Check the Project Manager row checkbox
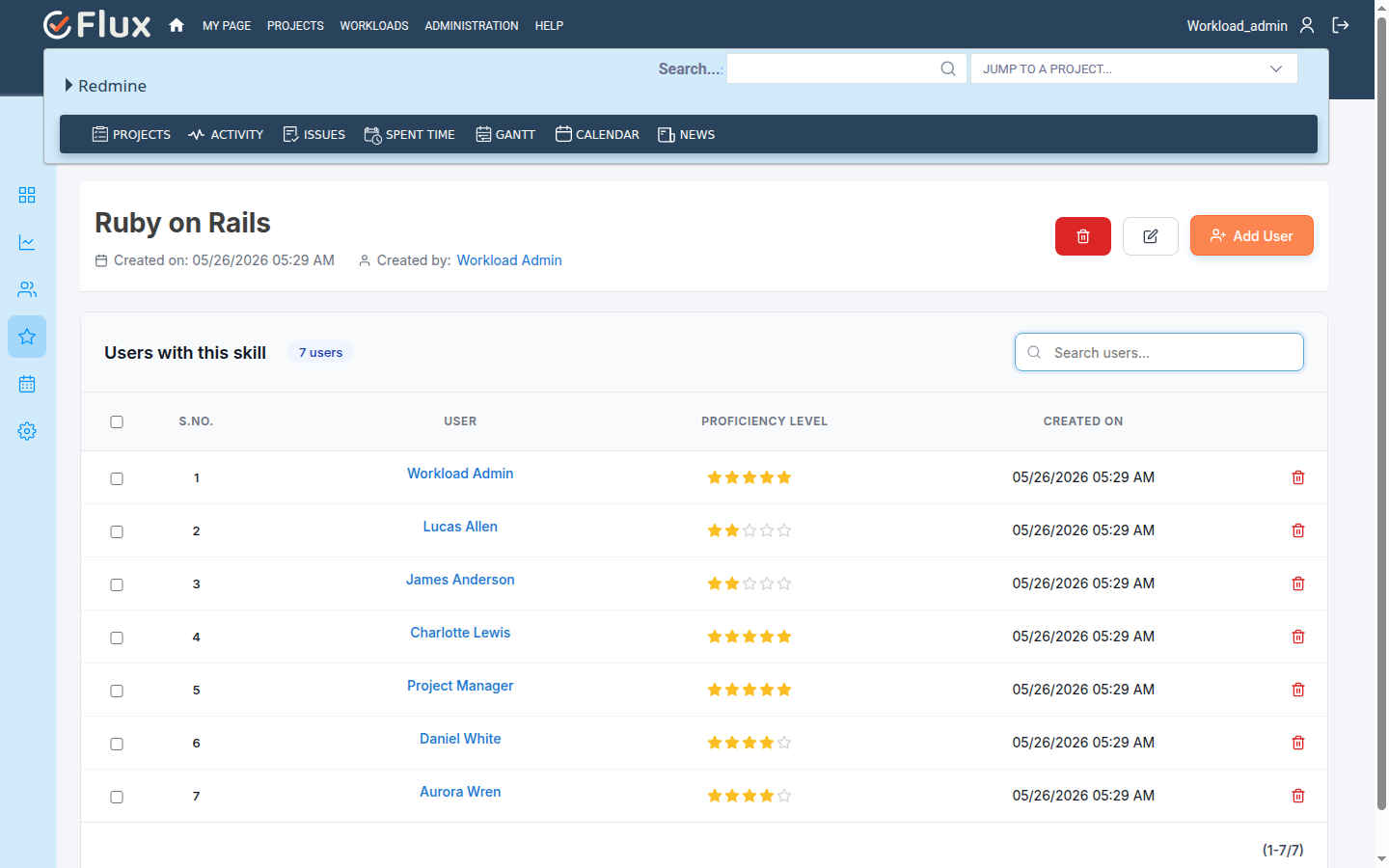Image resolution: width=1389 pixels, height=868 pixels. [117, 691]
